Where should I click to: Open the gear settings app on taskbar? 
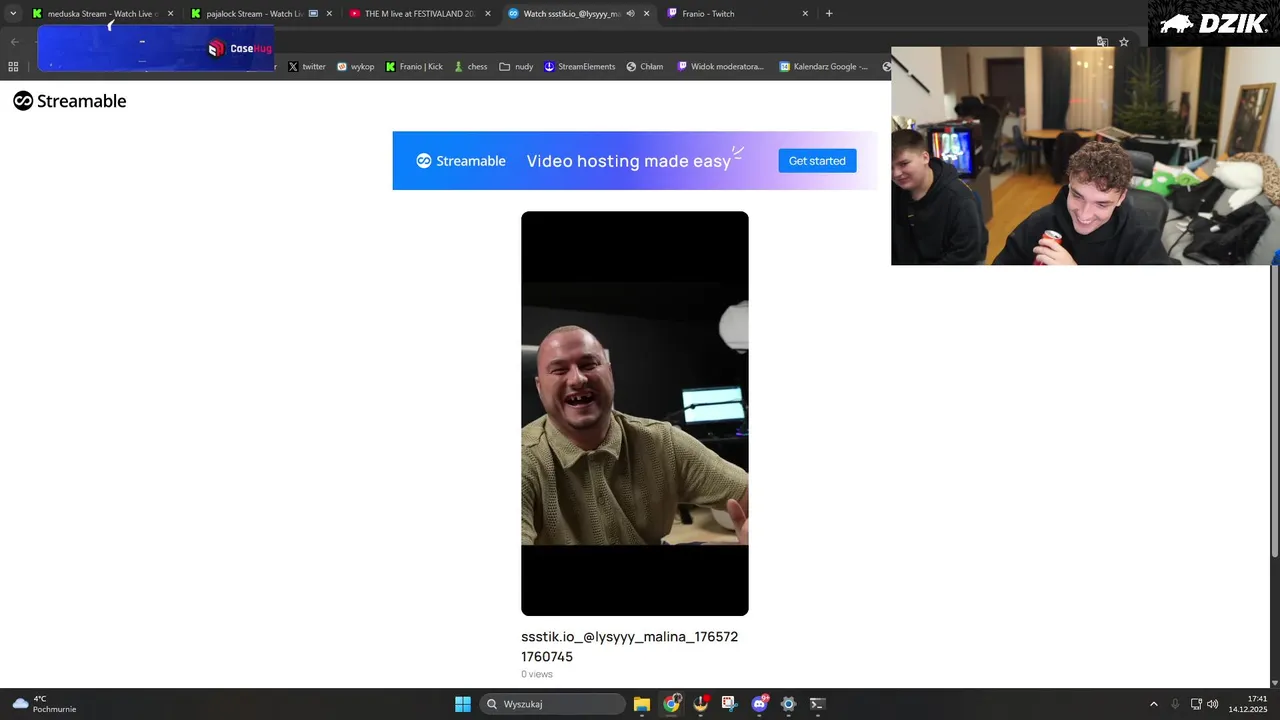point(788,704)
